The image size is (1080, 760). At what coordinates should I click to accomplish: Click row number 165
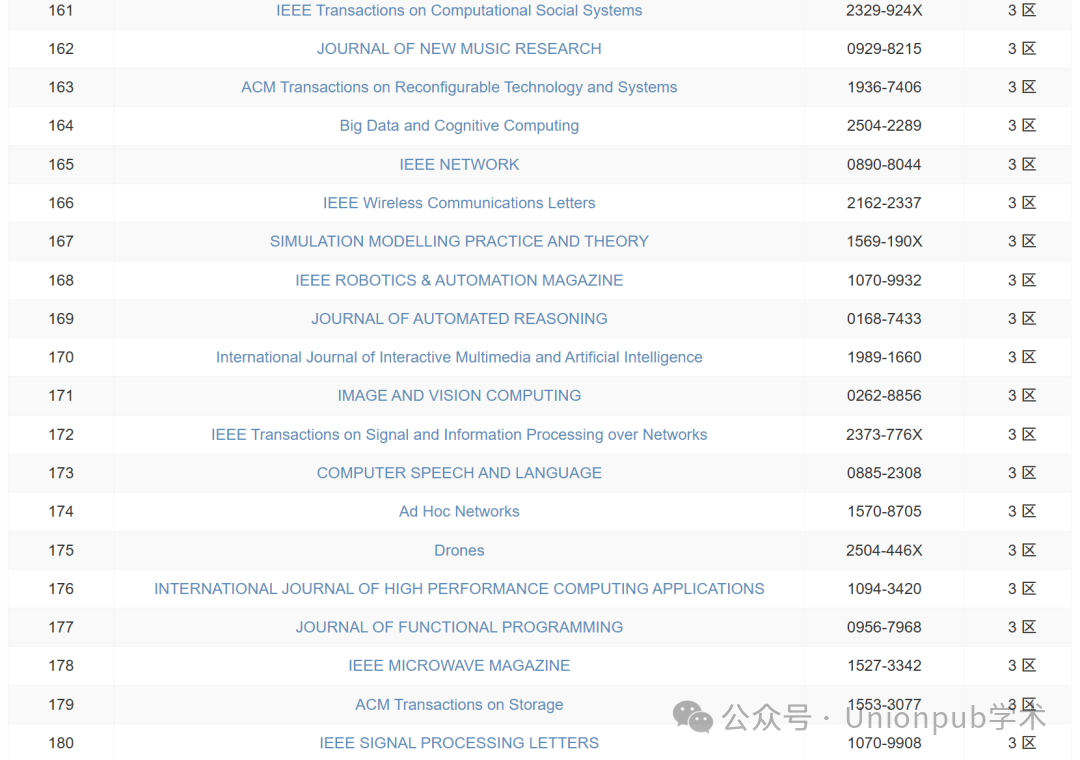point(61,165)
